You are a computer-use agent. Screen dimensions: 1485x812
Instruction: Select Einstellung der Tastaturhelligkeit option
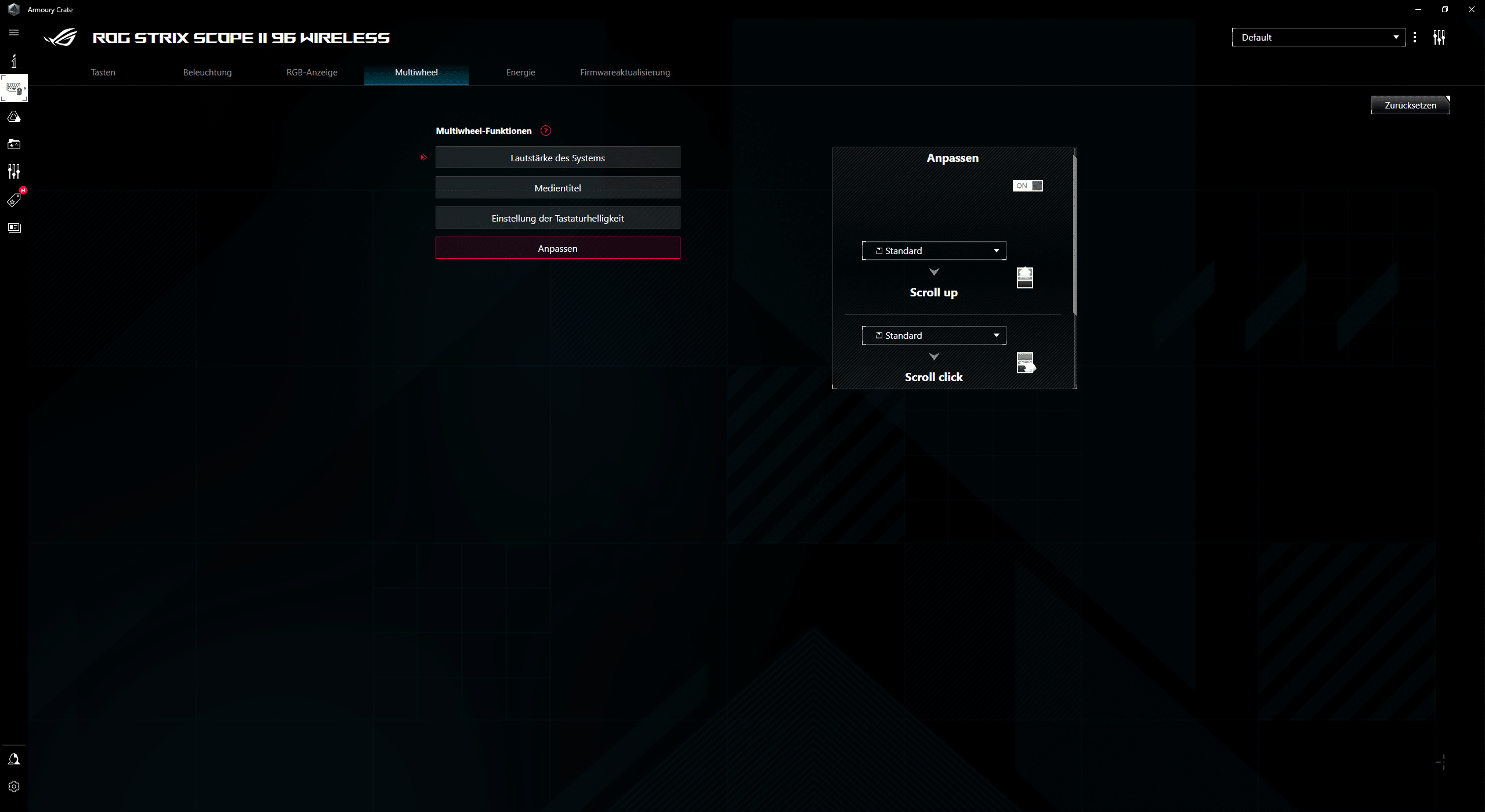[x=557, y=218]
